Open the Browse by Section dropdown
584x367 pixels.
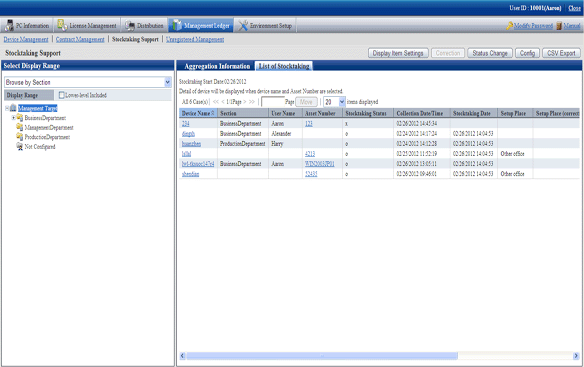coord(88,82)
